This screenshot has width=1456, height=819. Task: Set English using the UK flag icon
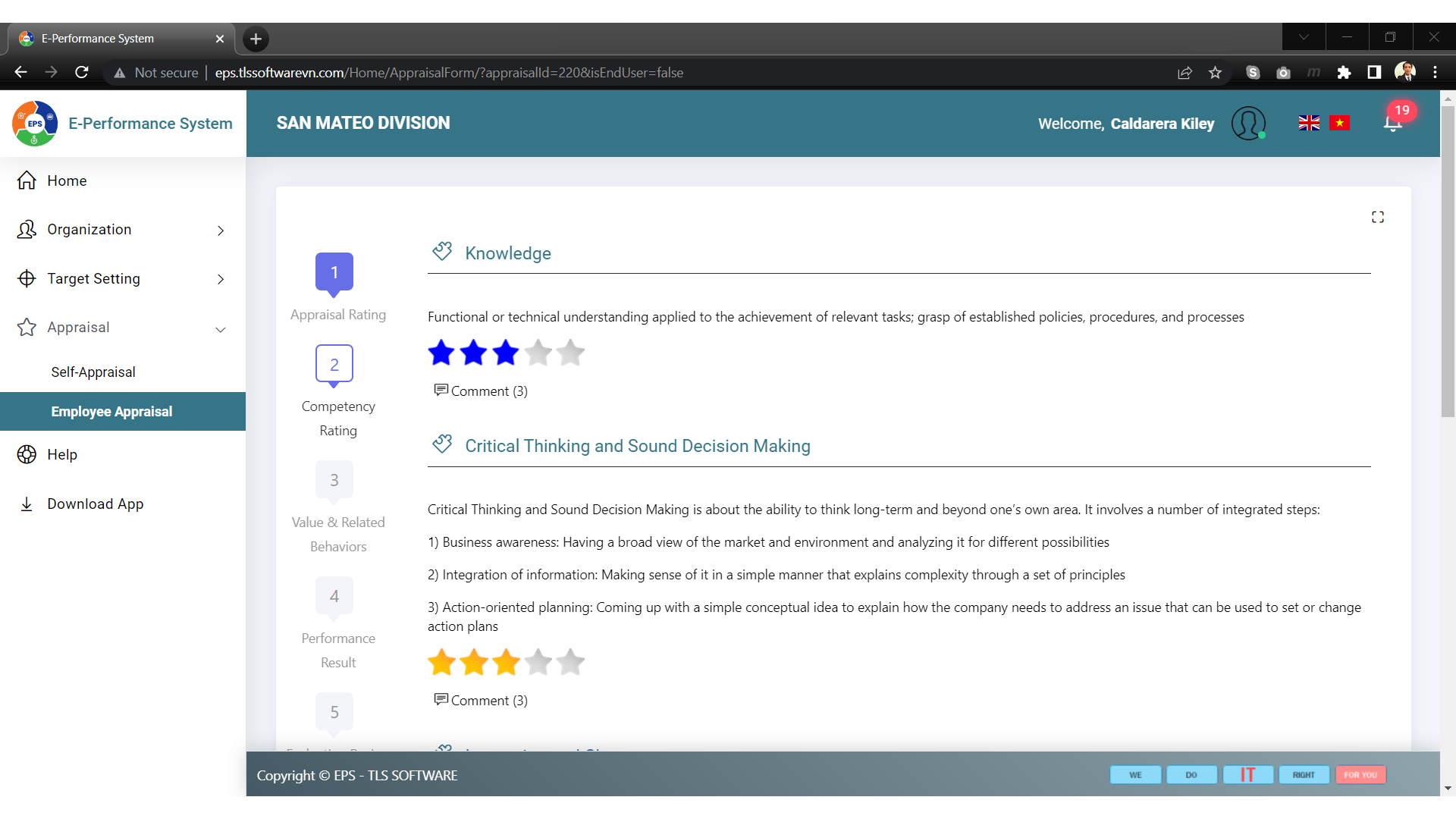pyautogui.click(x=1309, y=123)
